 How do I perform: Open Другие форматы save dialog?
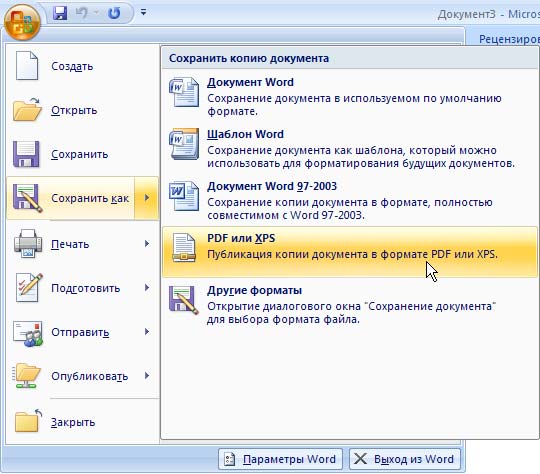[350, 305]
